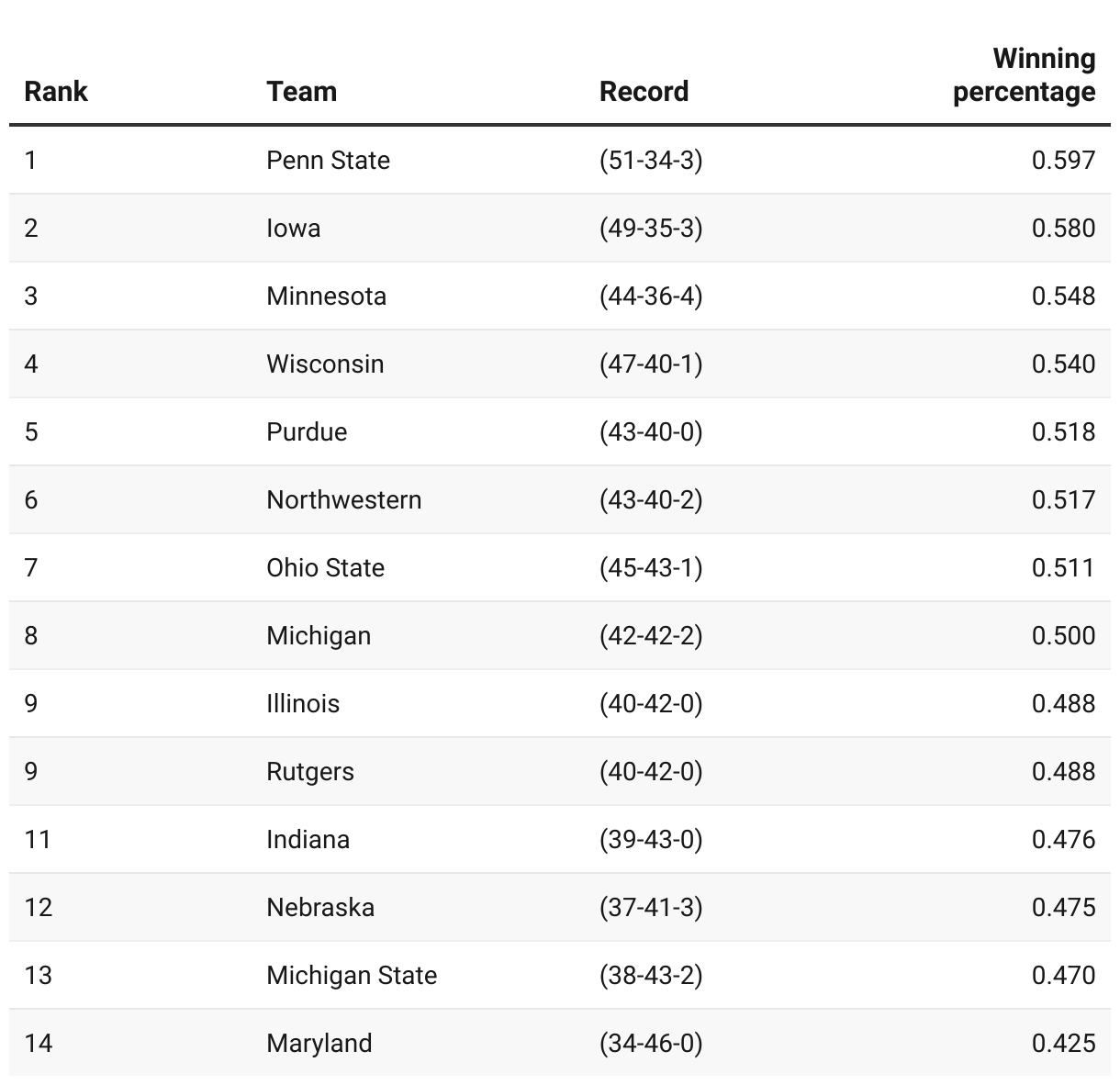Select Minnesota's record (44-36-4)
1120x1085 pixels.
tap(651, 296)
